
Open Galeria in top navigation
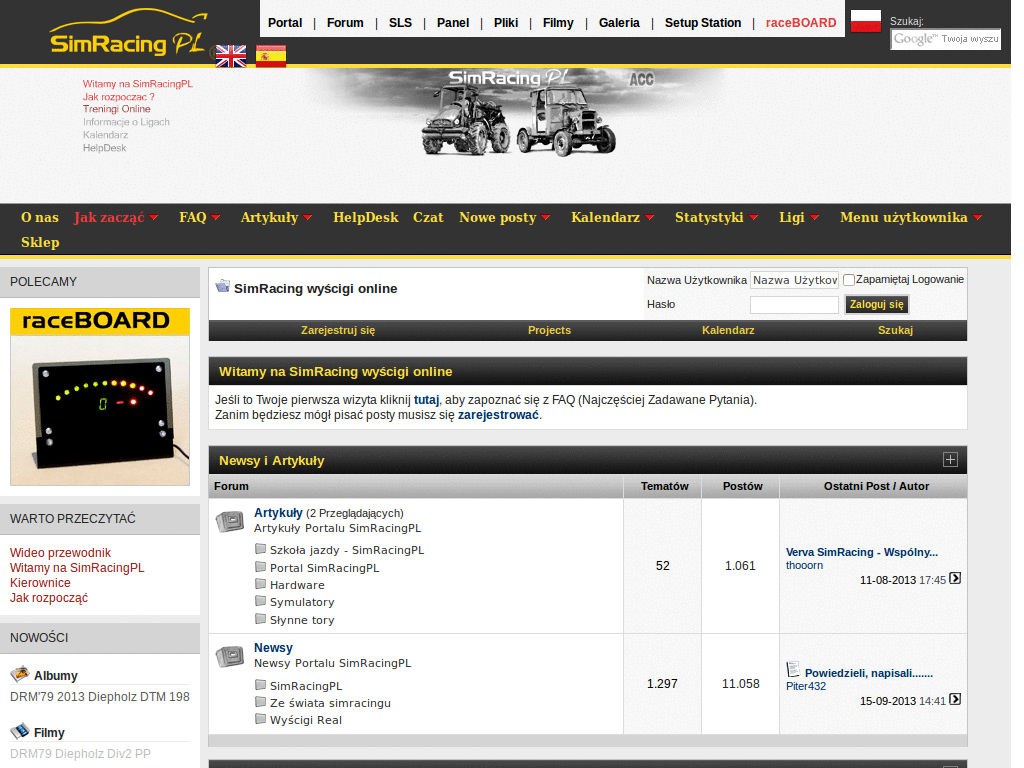click(619, 23)
